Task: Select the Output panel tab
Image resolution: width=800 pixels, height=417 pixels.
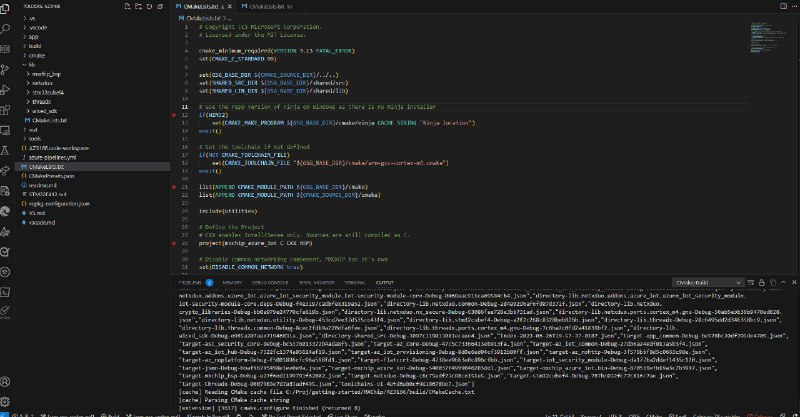Action: coord(385,282)
